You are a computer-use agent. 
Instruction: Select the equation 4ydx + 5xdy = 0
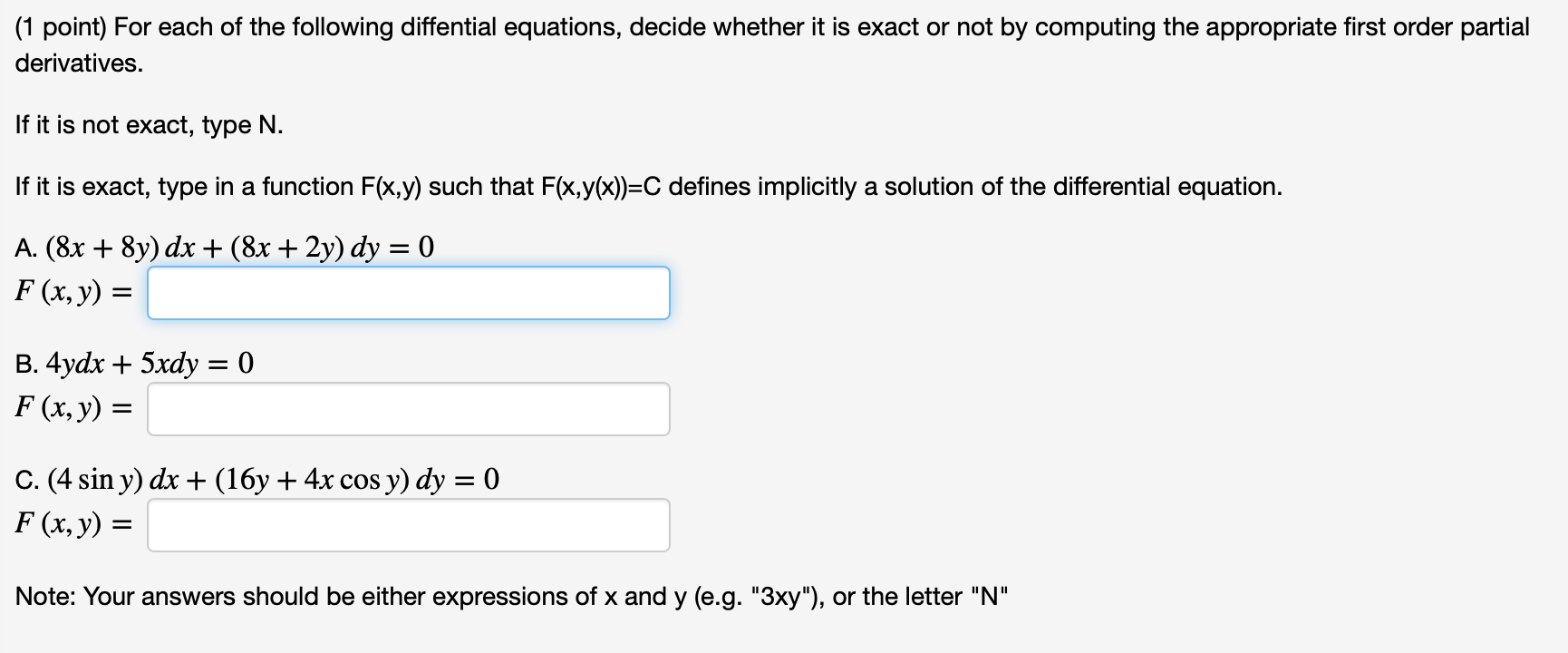click(134, 361)
